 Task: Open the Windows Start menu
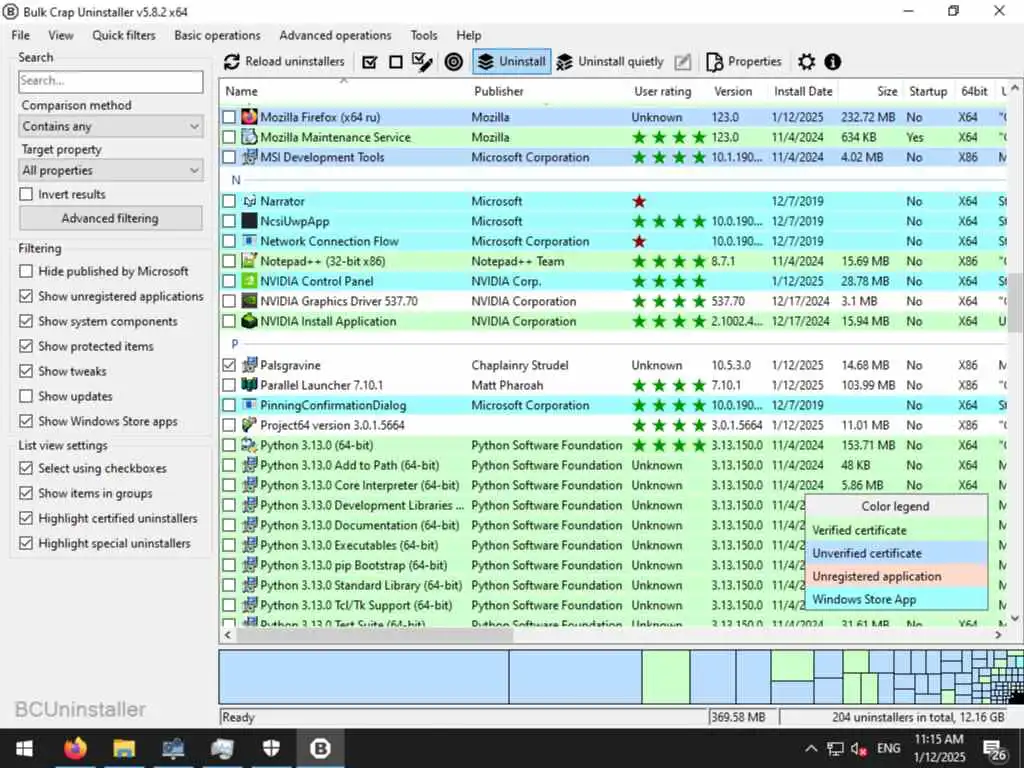click(x=24, y=748)
